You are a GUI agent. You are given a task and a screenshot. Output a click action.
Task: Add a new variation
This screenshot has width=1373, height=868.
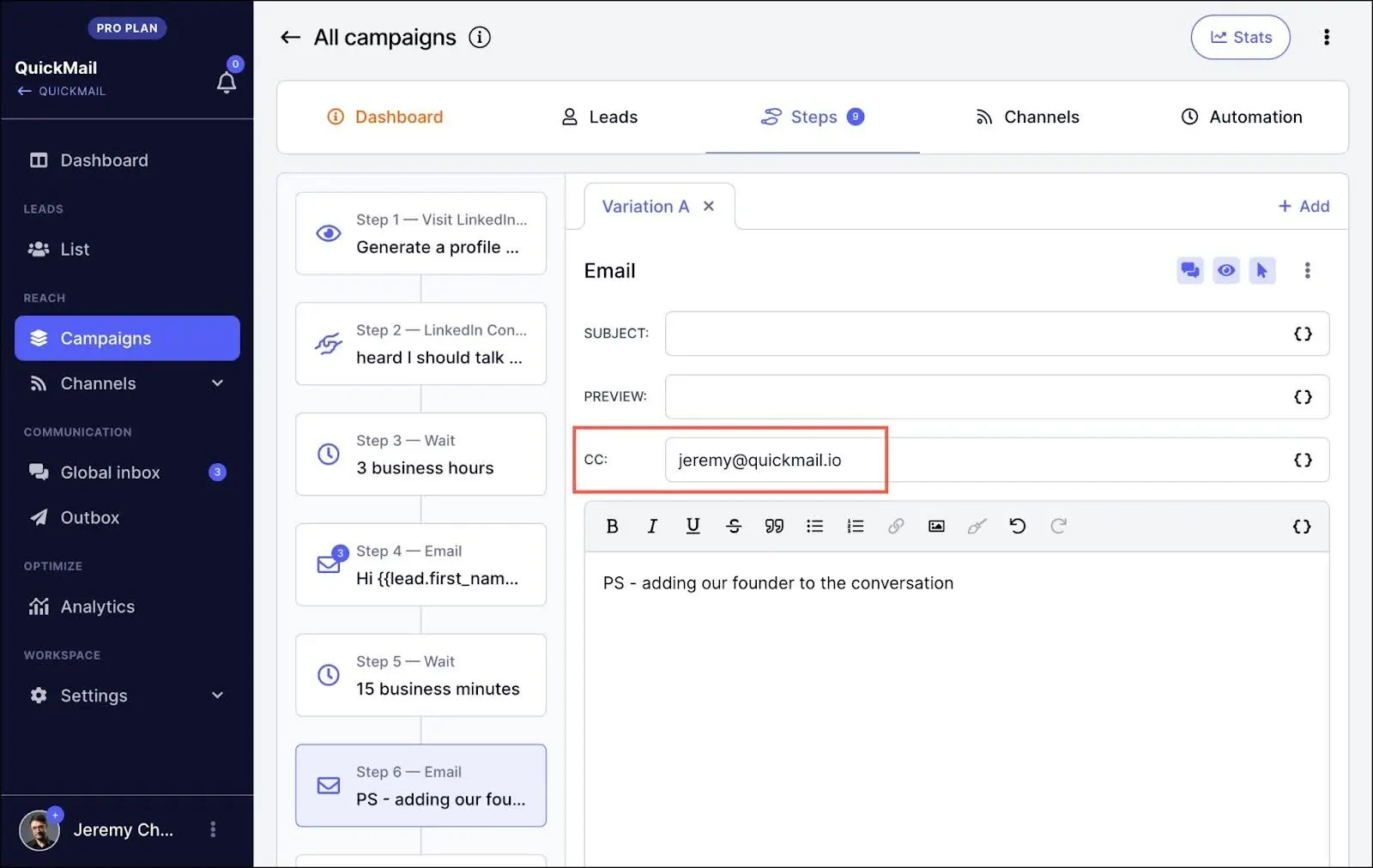tap(1303, 206)
